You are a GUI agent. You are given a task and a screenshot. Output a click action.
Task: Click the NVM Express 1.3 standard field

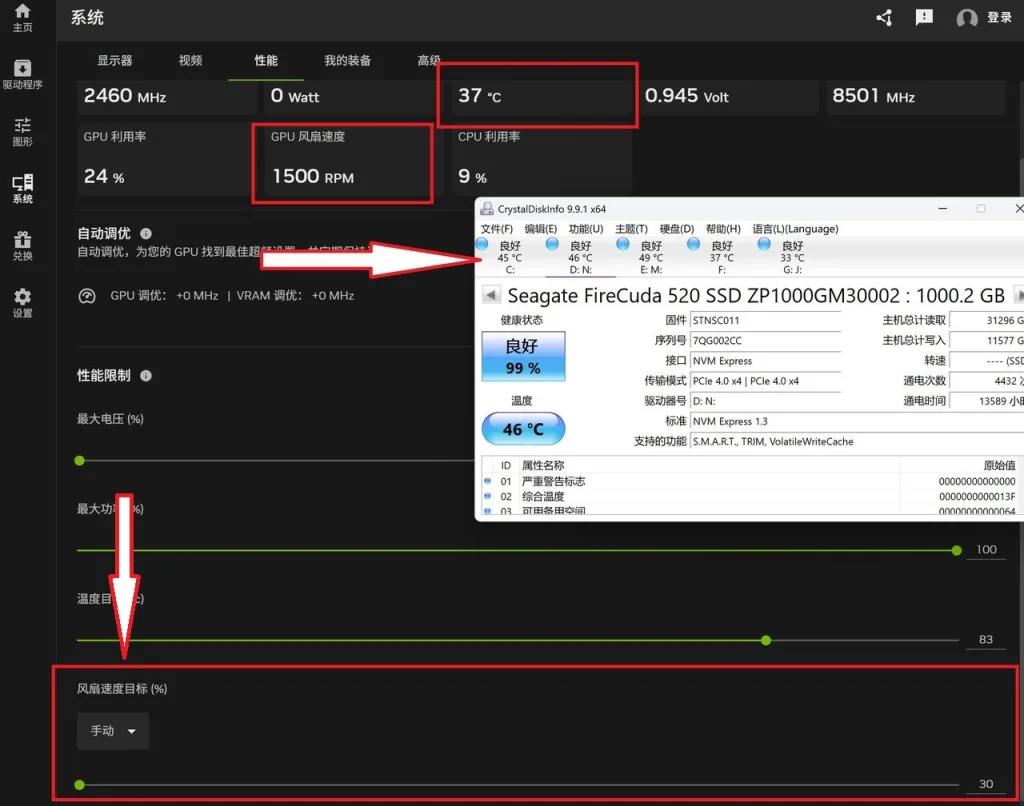pos(857,421)
